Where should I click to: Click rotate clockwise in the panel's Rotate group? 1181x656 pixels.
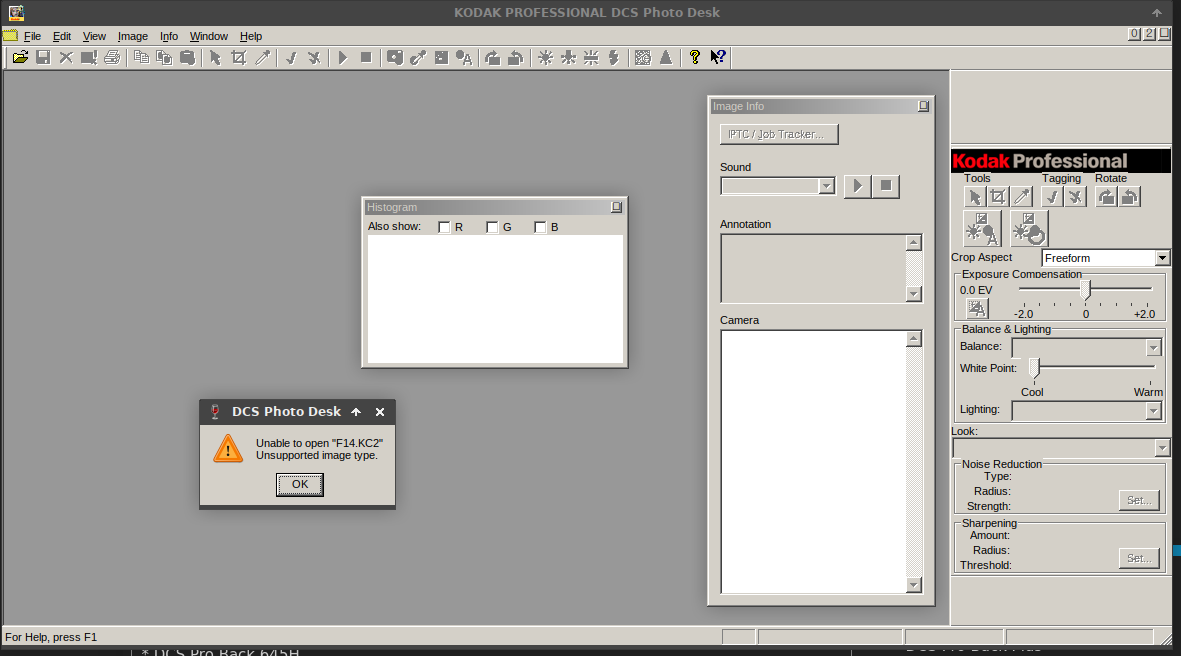click(x=1106, y=197)
